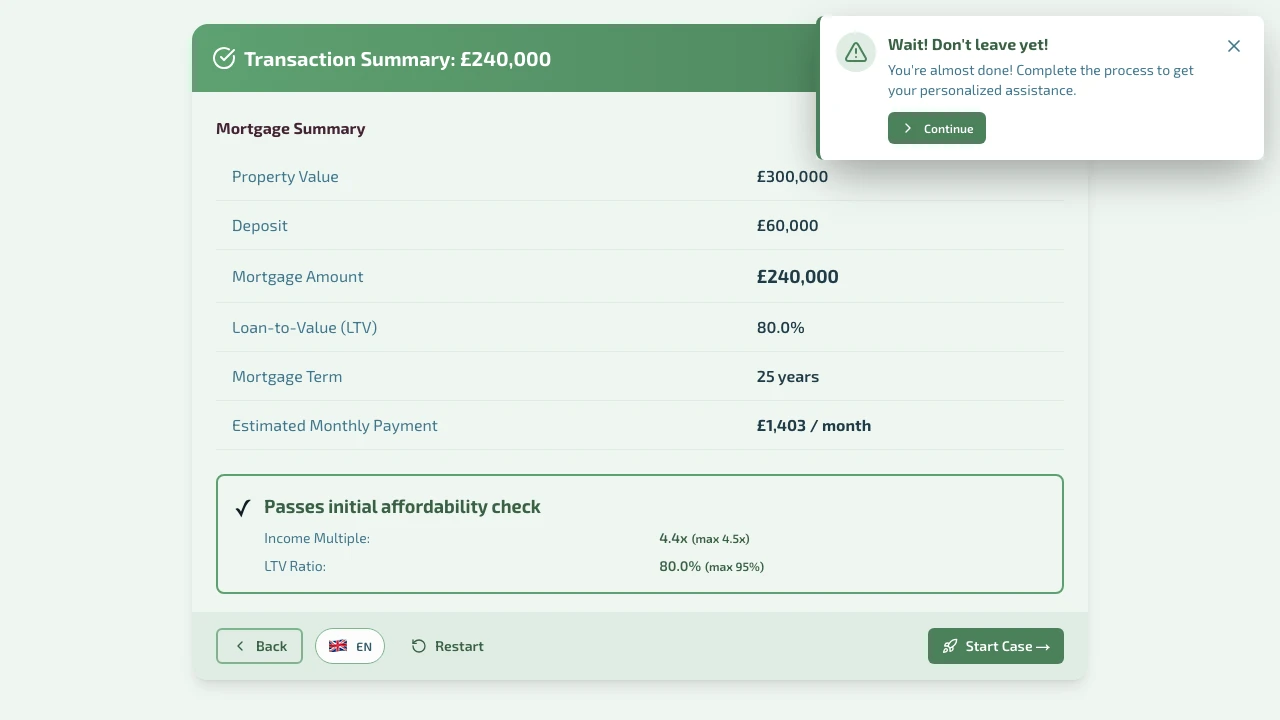The width and height of the screenshot is (1280, 720).
Task: Click the Loan-to-Value (LTV) row label
Action: pyautogui.click(x=304, y=328)
